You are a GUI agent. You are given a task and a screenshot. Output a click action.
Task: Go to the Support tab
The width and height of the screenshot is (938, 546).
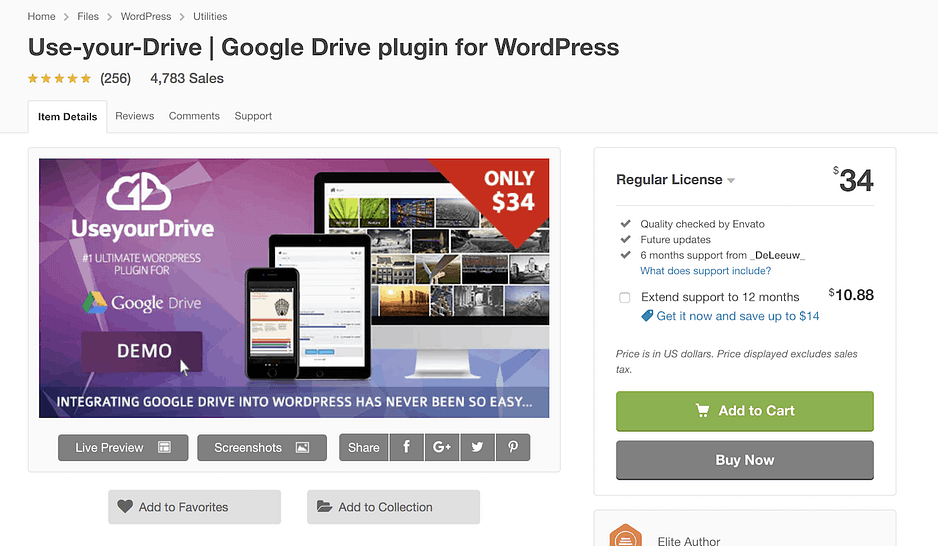(253, 116)
